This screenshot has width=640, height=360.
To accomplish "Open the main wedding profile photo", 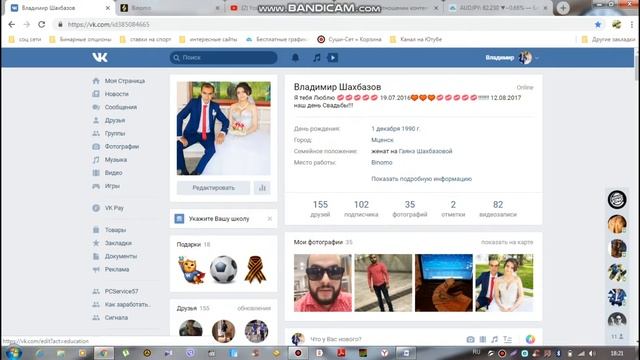I will point(223,128).
